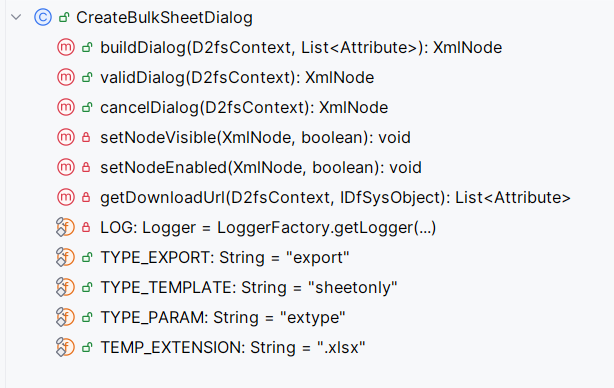Collapse the CreateBulkSheetDialog class node
Image resolution: width=614 pixels, height=388 pixels.
point(16,17)
